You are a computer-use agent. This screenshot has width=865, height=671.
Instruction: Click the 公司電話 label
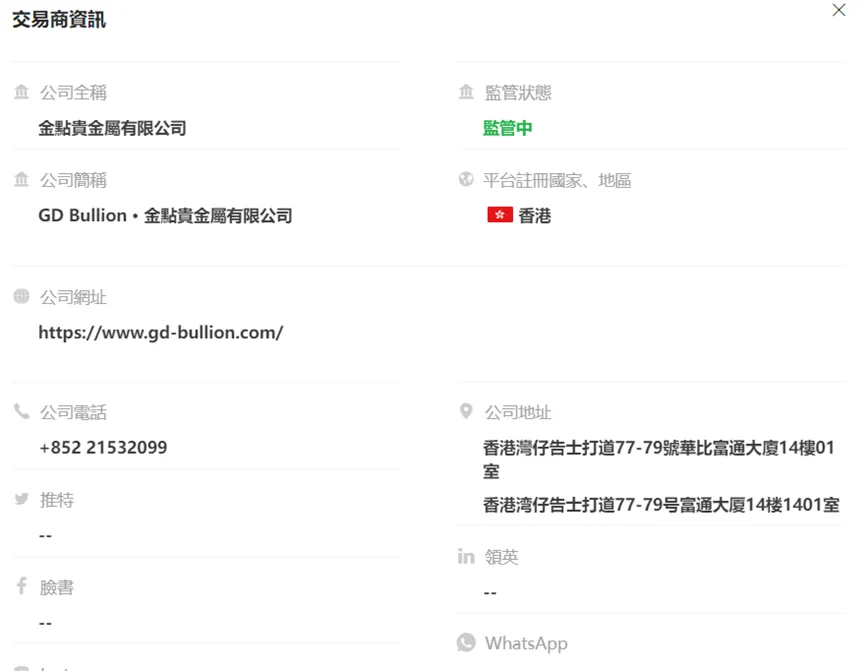pyautogui.click(x=73, y=412)
